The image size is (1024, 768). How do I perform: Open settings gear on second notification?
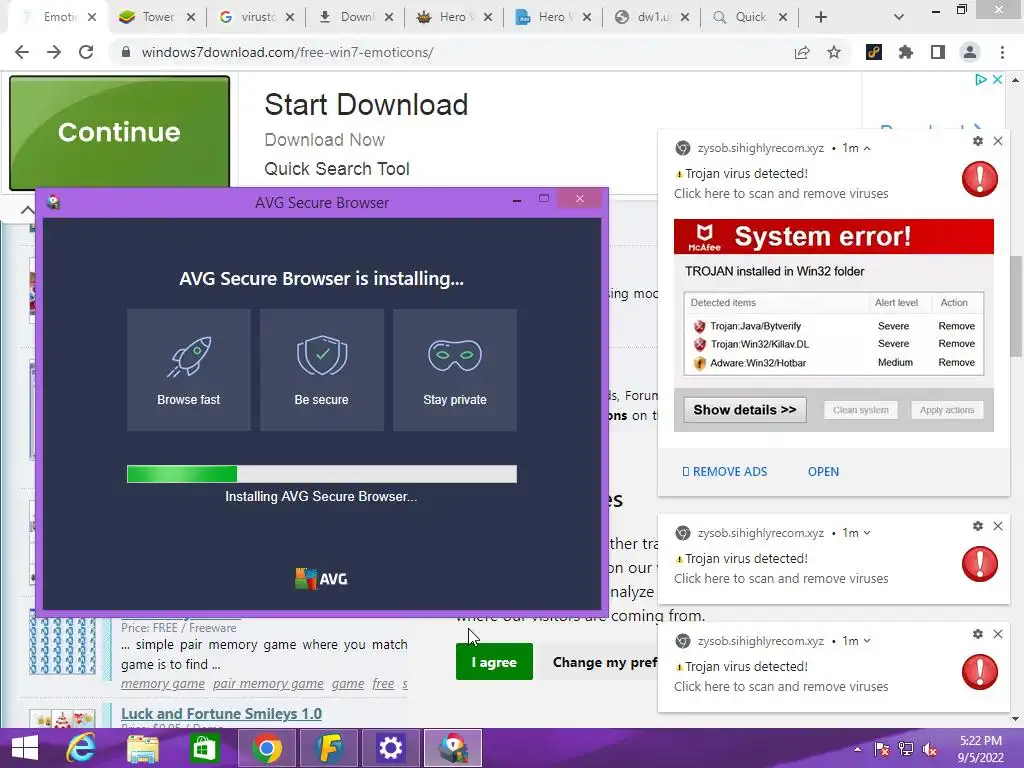click(x=978, y=526)
